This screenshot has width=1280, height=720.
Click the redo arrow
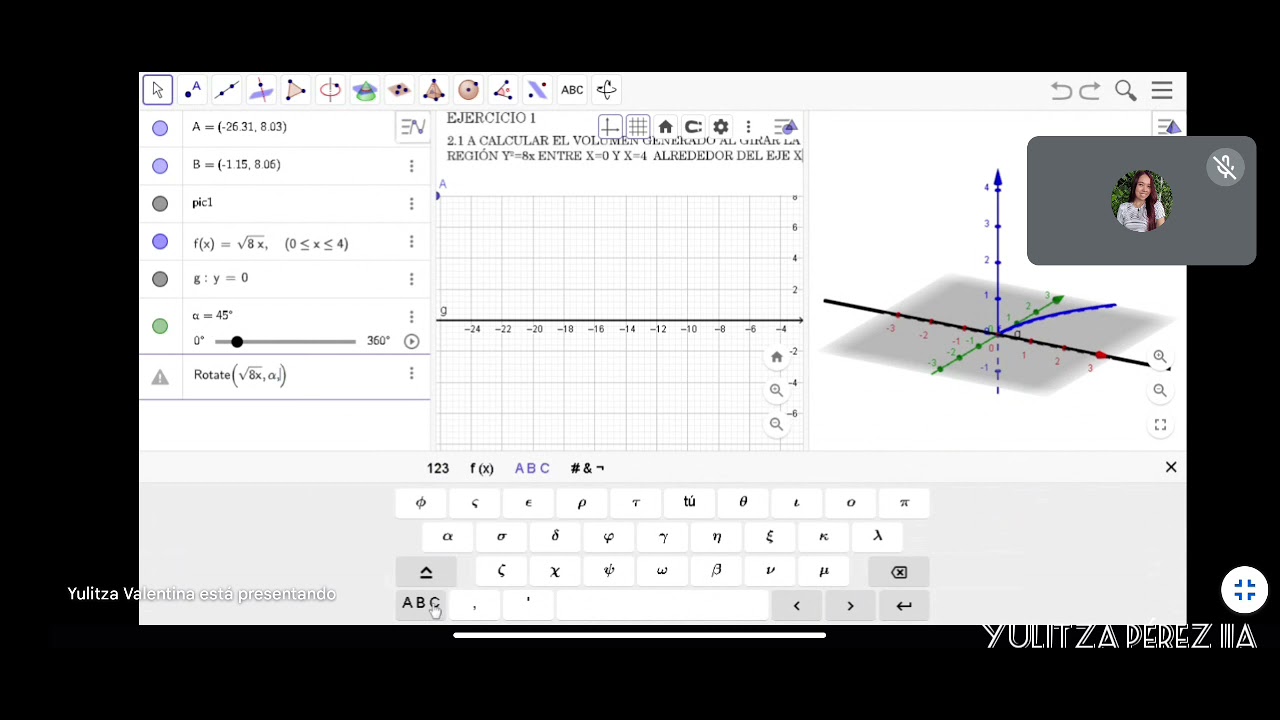1090,91
